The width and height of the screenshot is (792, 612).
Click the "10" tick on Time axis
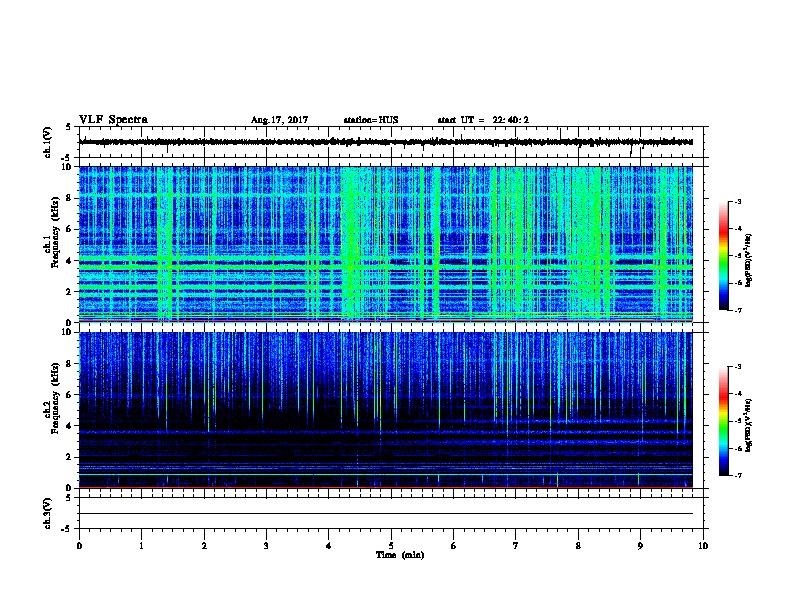point(703,546)
